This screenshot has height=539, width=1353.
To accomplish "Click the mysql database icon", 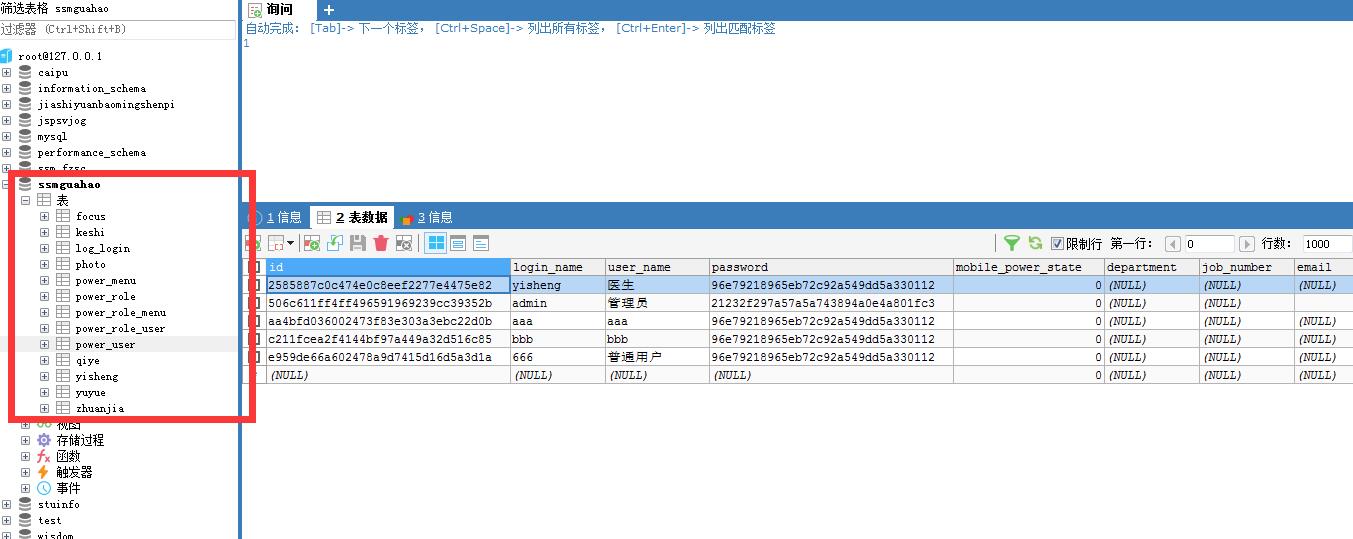I will [x=25, y=136].
